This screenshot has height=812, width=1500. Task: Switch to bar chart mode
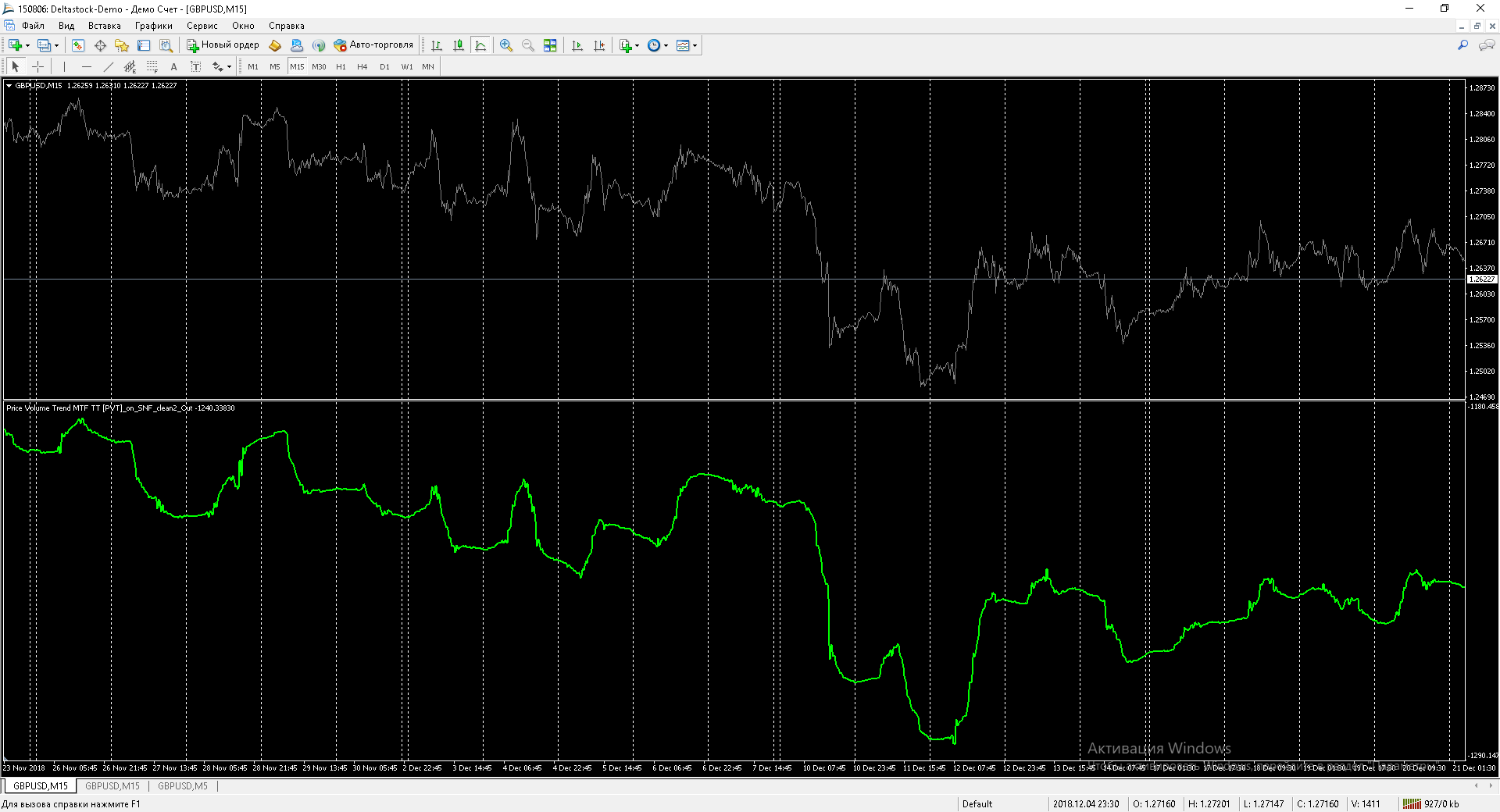point(437,45)
